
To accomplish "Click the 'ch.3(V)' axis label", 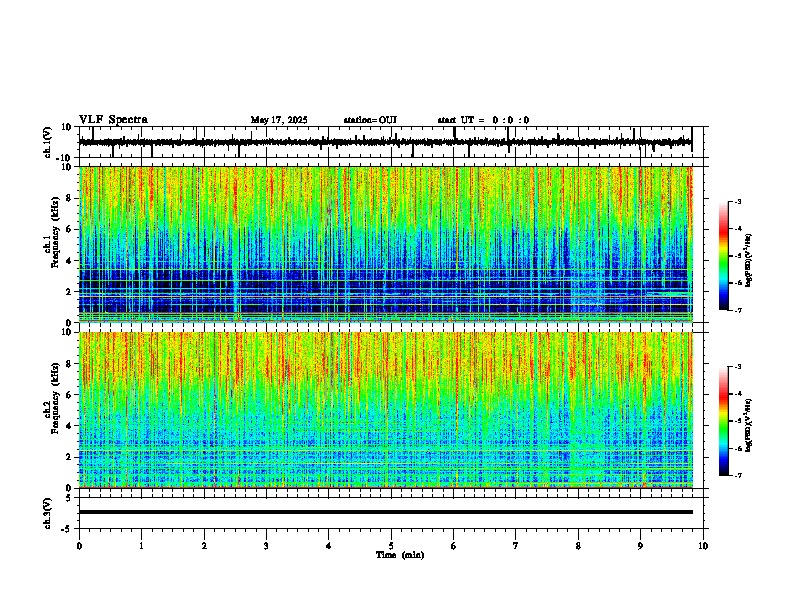I will click(x=48, y=513).
